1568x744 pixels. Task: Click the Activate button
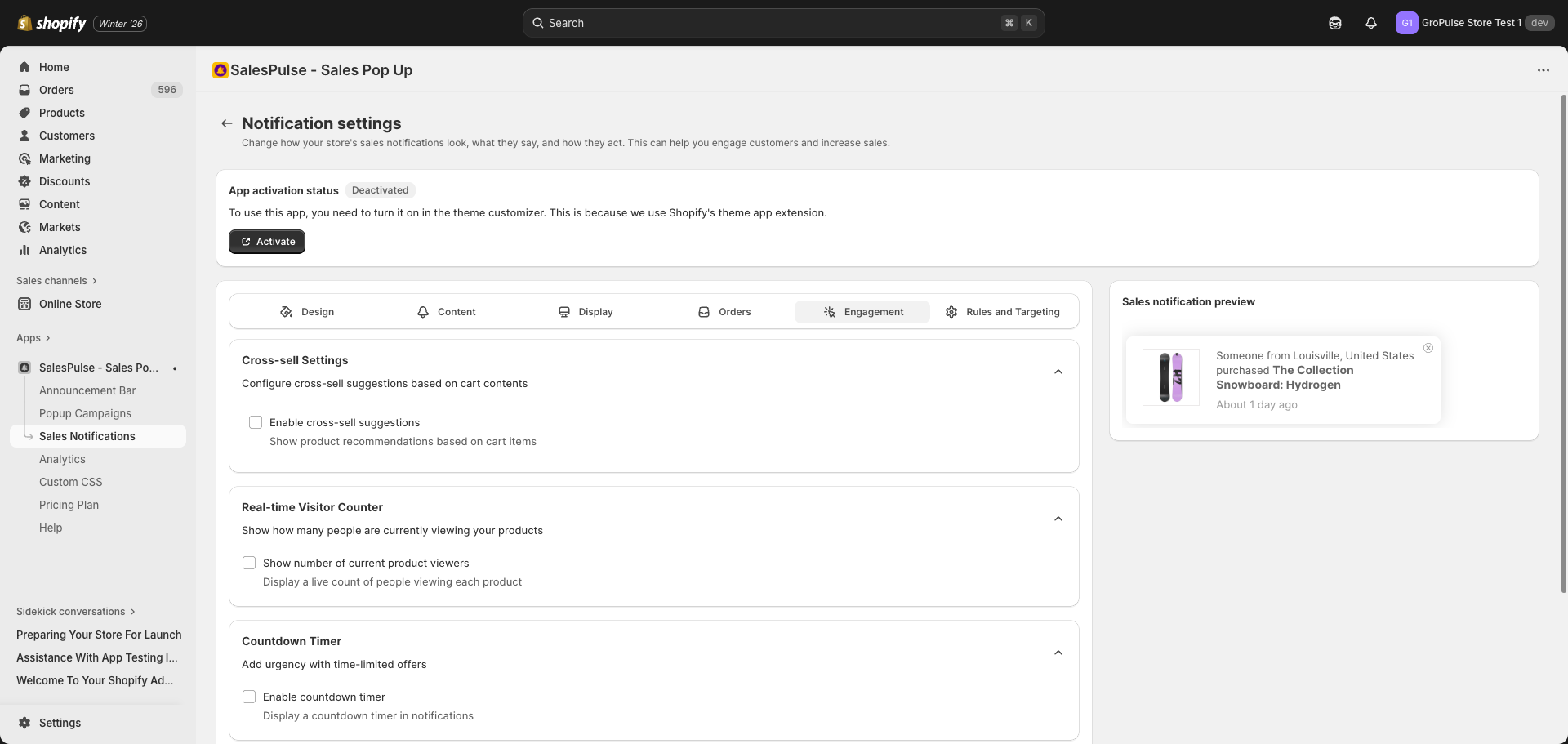tap(266, 241)
